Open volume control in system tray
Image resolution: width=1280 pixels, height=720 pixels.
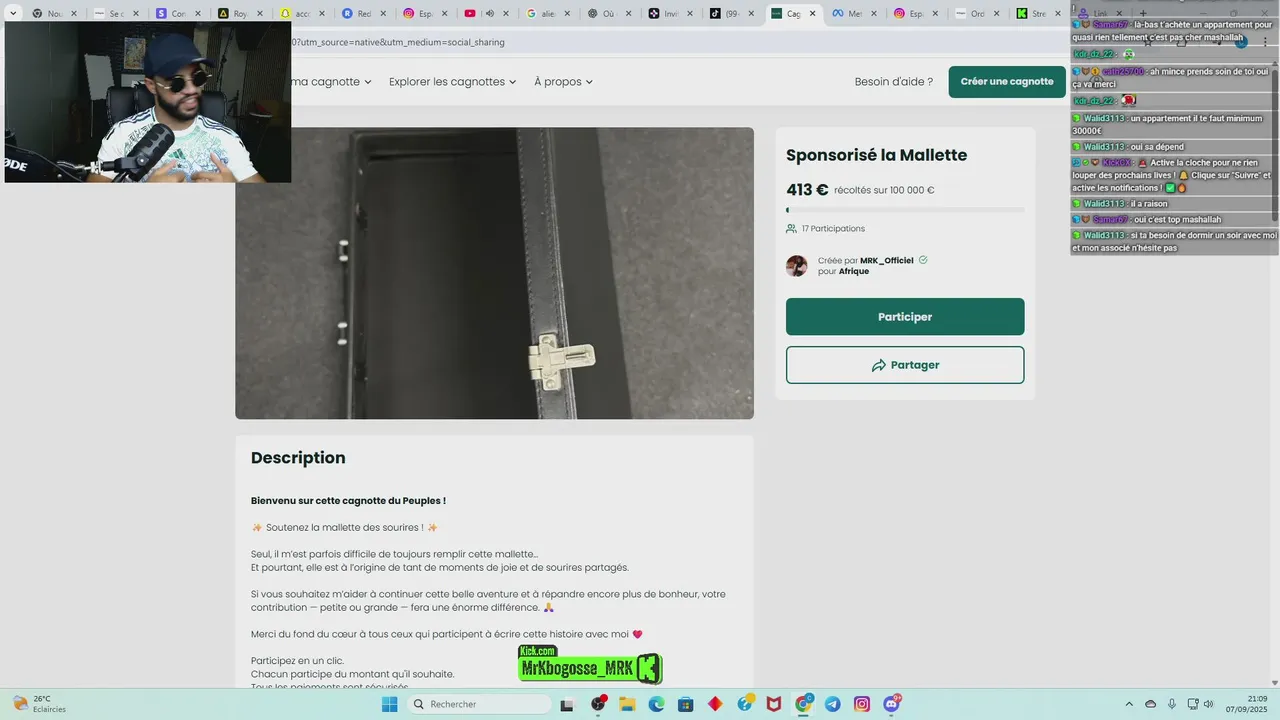(1209, 704)
